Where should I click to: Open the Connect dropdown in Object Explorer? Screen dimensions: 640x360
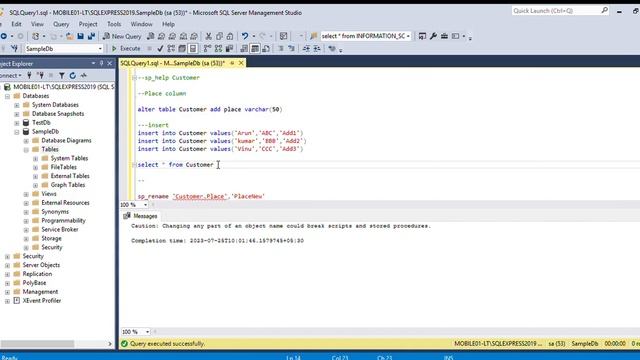pyautogui.click(x=11, y=76)
